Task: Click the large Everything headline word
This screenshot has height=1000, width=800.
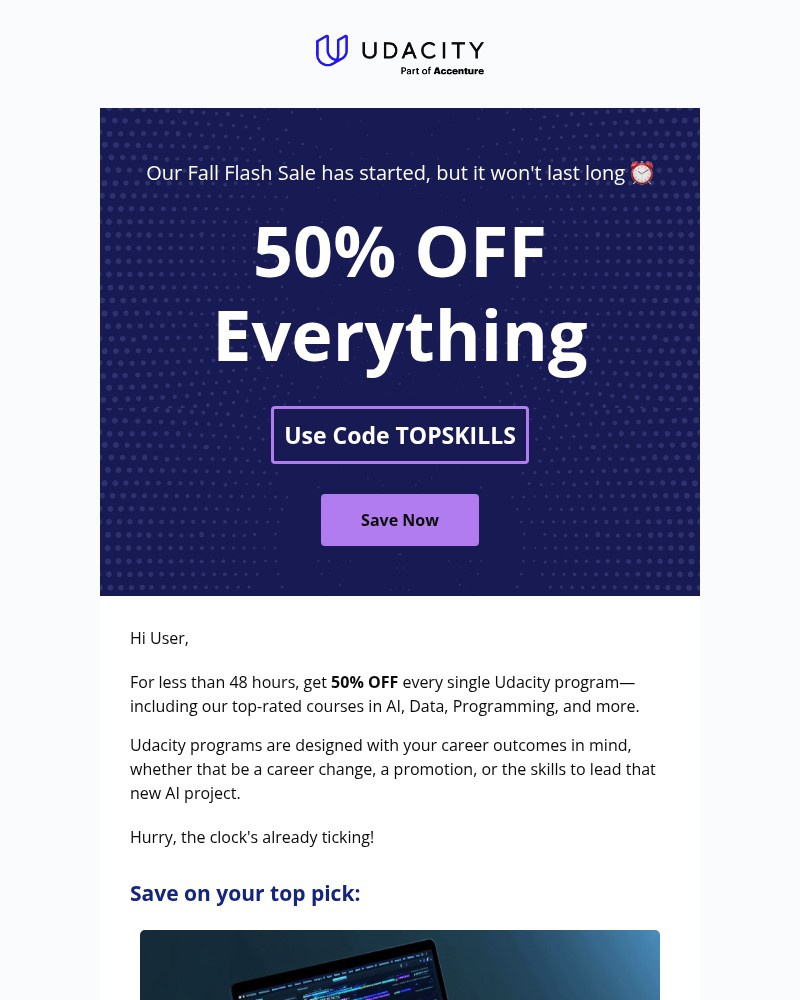Action: pyautogui.click(x=400, y=335)
